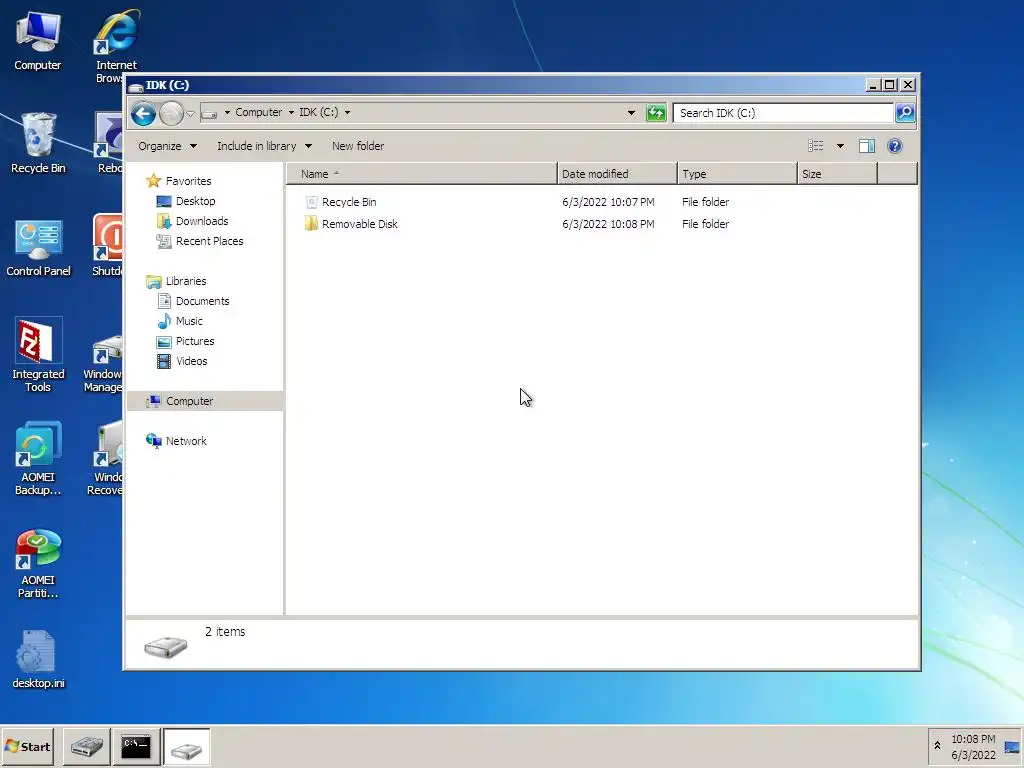Open the Start menu
Image resolution: width=1024 pixels, height=768 pixels.
pos(27,746)
